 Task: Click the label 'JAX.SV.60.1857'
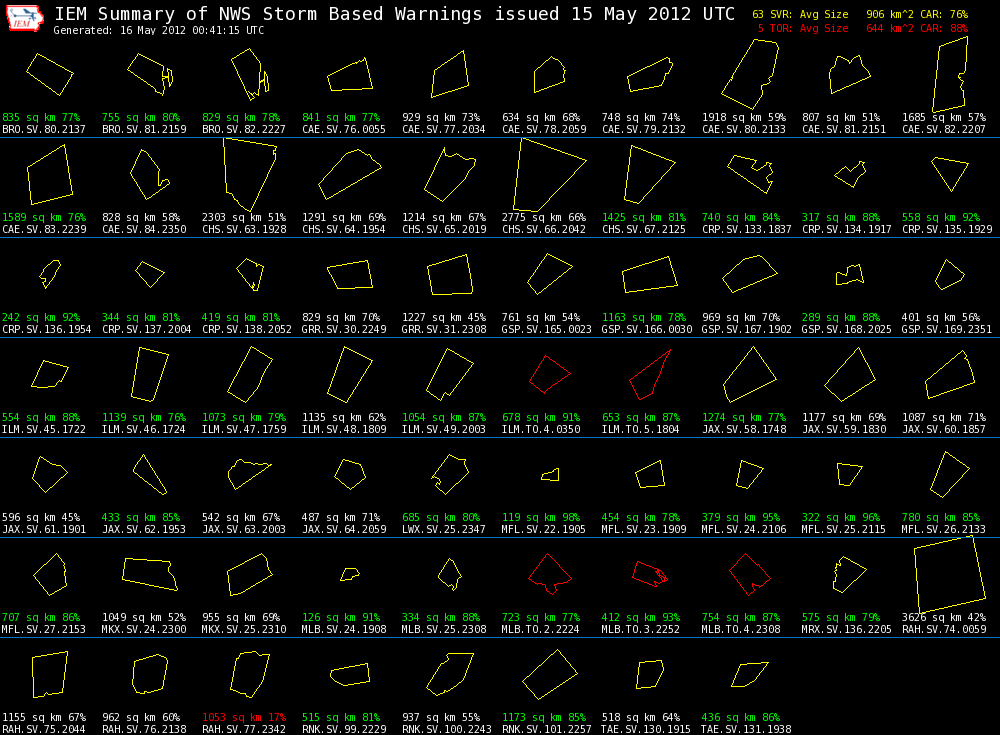click(x=944, y=429)
